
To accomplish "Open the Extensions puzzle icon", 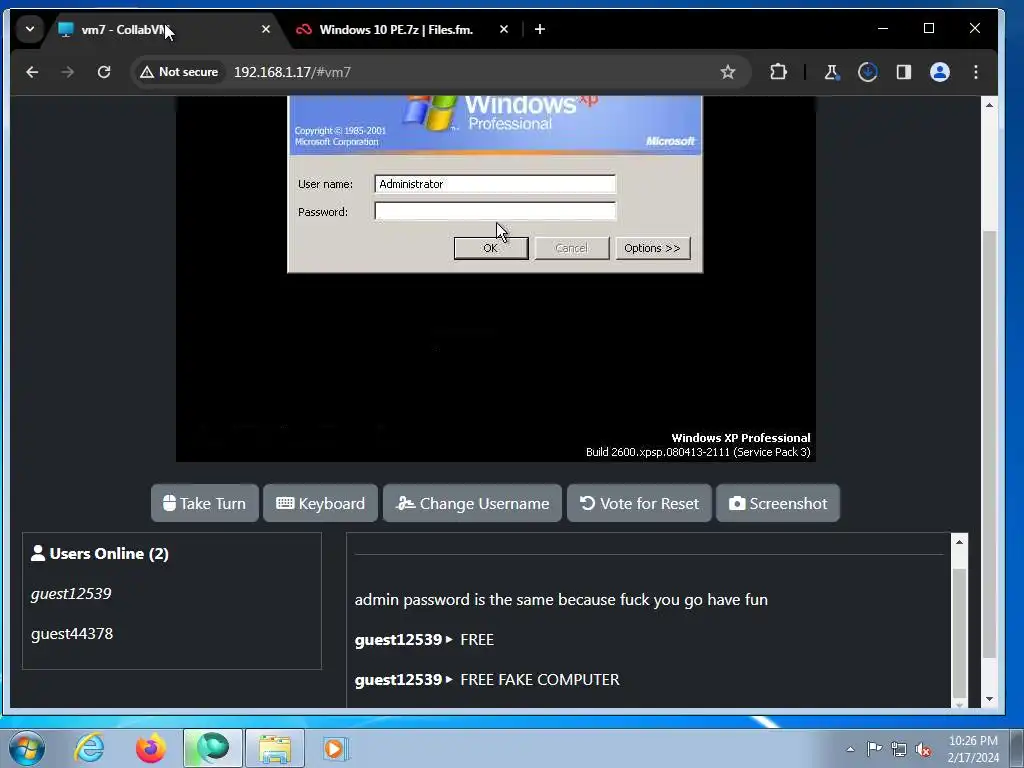I will pyautogui.click(x=778, y=72).
